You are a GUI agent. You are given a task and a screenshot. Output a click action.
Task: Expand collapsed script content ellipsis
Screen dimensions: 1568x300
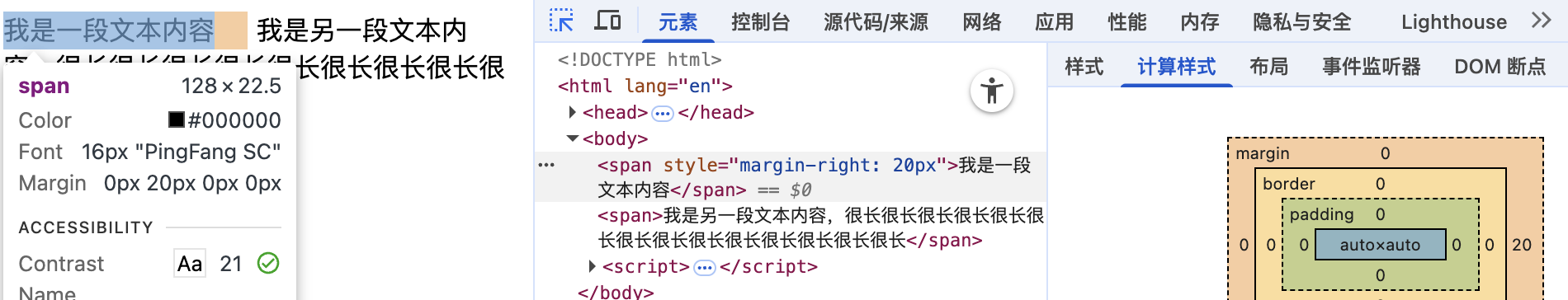pyautogui.click(x=705, y=267)
